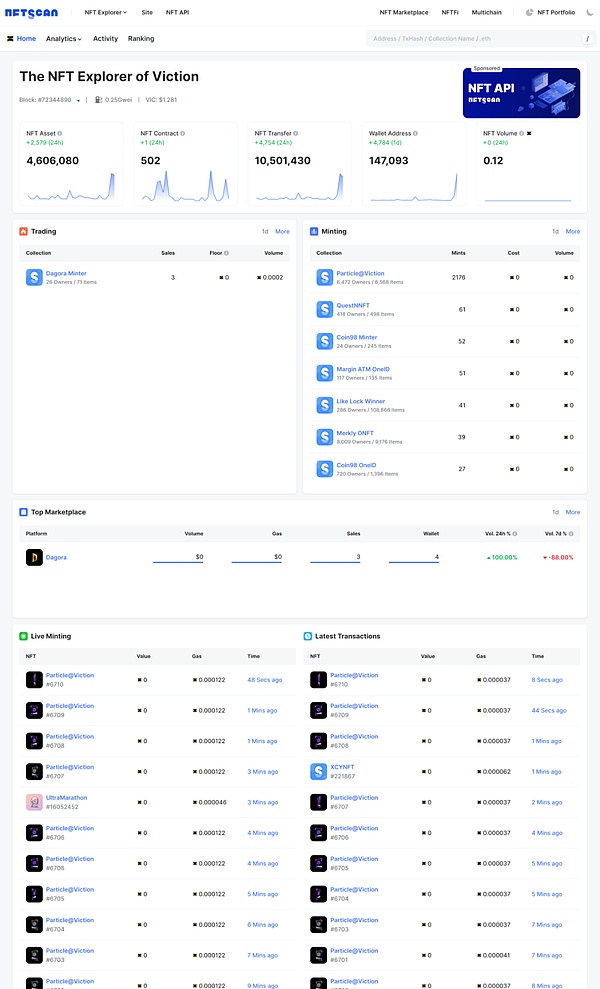
Task: Click the Like Lock Winner collection icon
Action: (x=324, y=405)
